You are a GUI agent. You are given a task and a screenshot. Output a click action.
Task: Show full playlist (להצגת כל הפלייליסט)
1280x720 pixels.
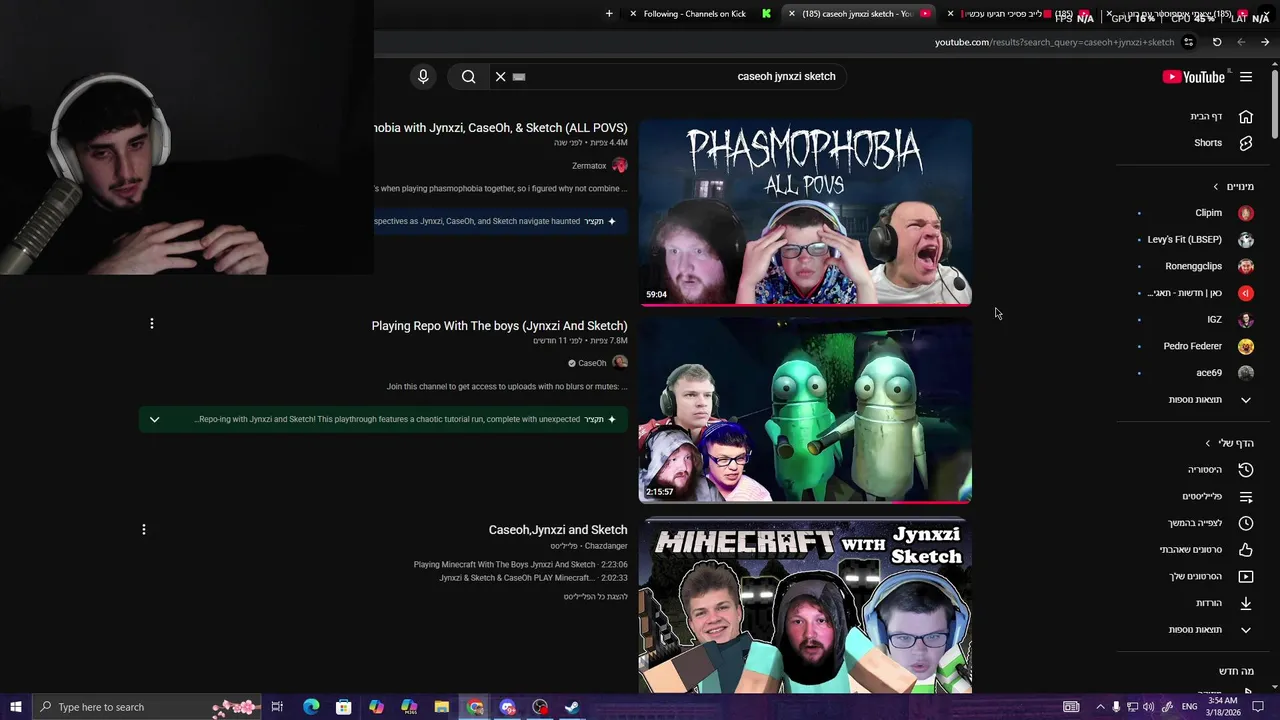pos(596,597)
